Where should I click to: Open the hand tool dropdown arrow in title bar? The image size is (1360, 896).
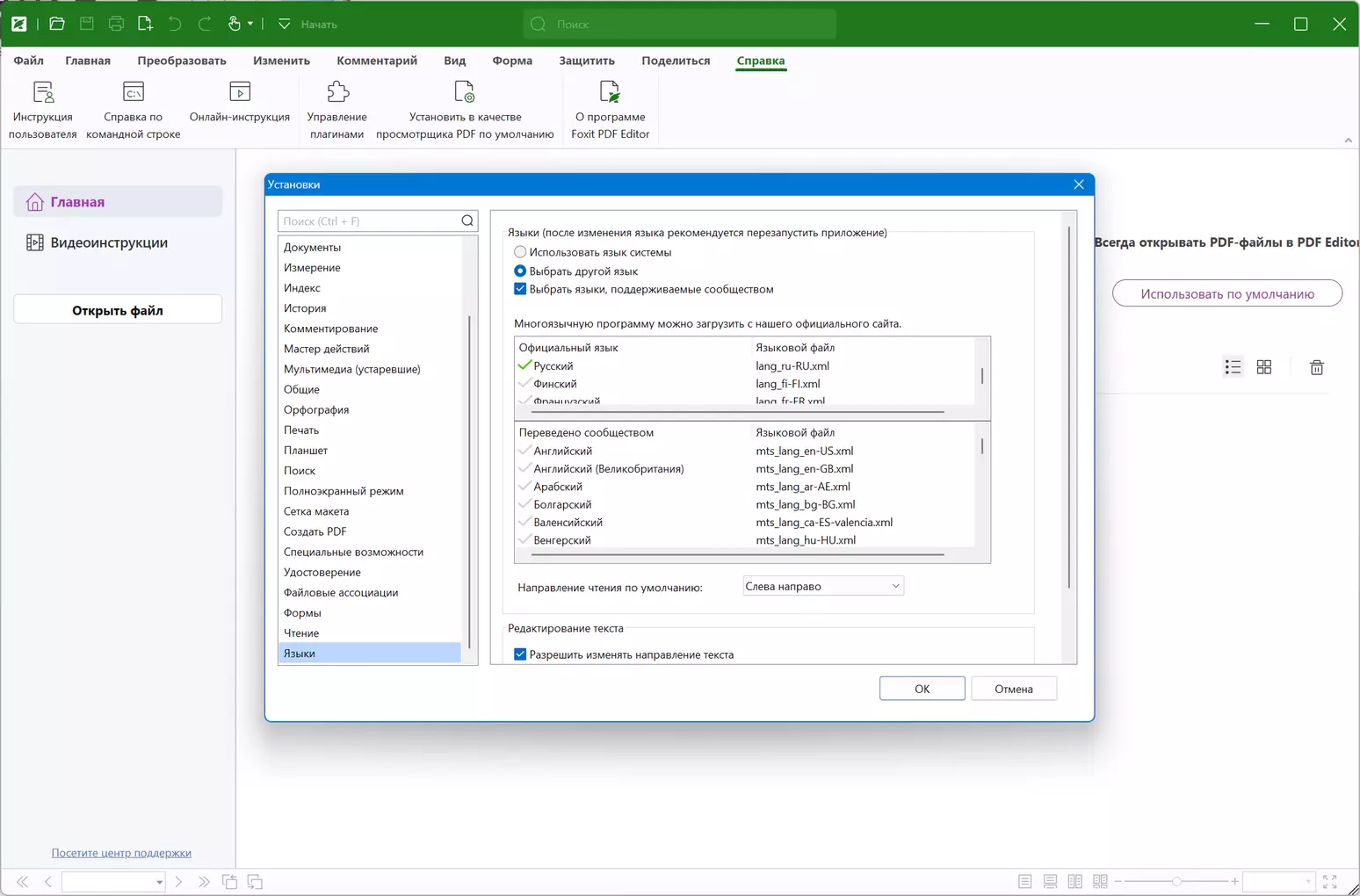[250, 24]
